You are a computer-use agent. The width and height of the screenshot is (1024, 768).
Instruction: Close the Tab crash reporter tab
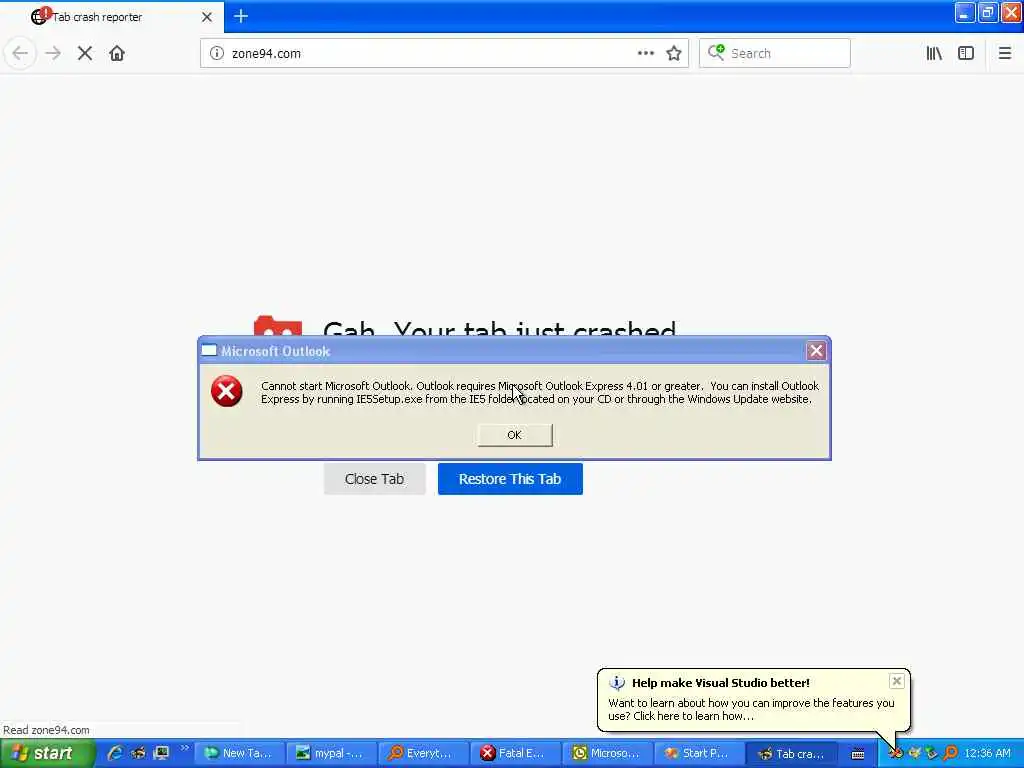[x=207, y=17]
